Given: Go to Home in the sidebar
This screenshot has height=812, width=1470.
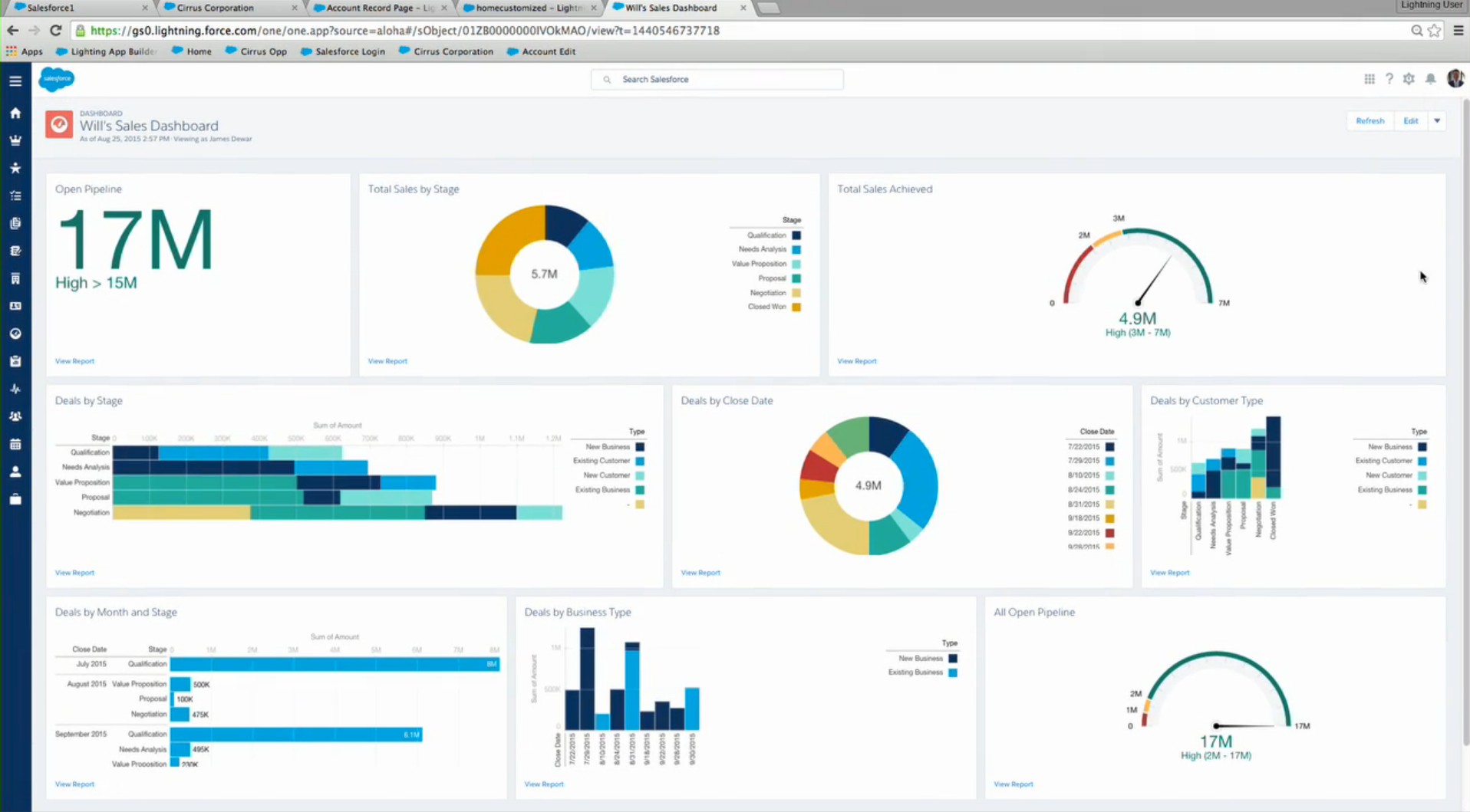Looking at the screenshot, I should 15,113.
